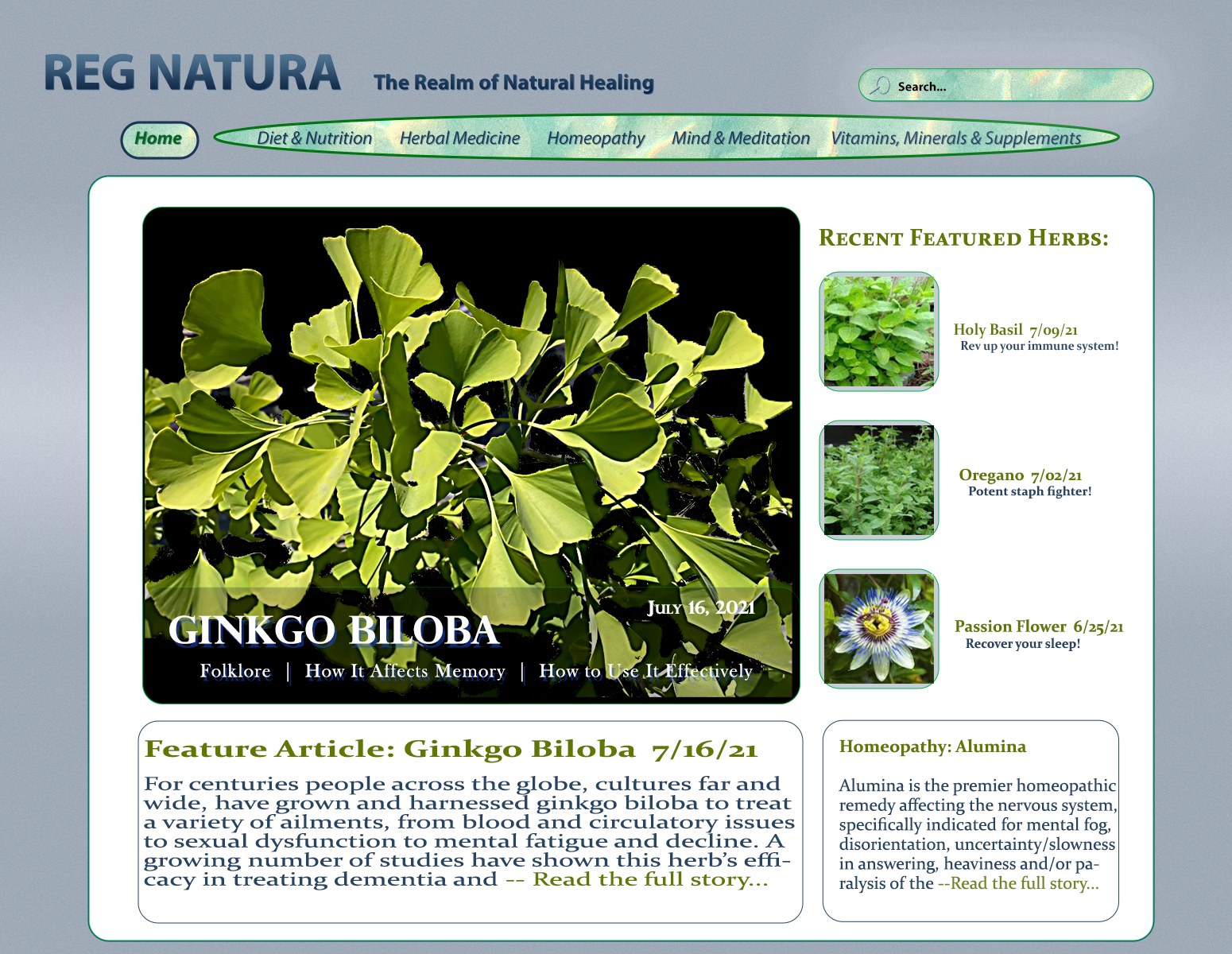Image resolution: width=1232 pixels, height=954 pixels.
Task: Click the REG NATURA site logo
Action: (x=192, y=73)
